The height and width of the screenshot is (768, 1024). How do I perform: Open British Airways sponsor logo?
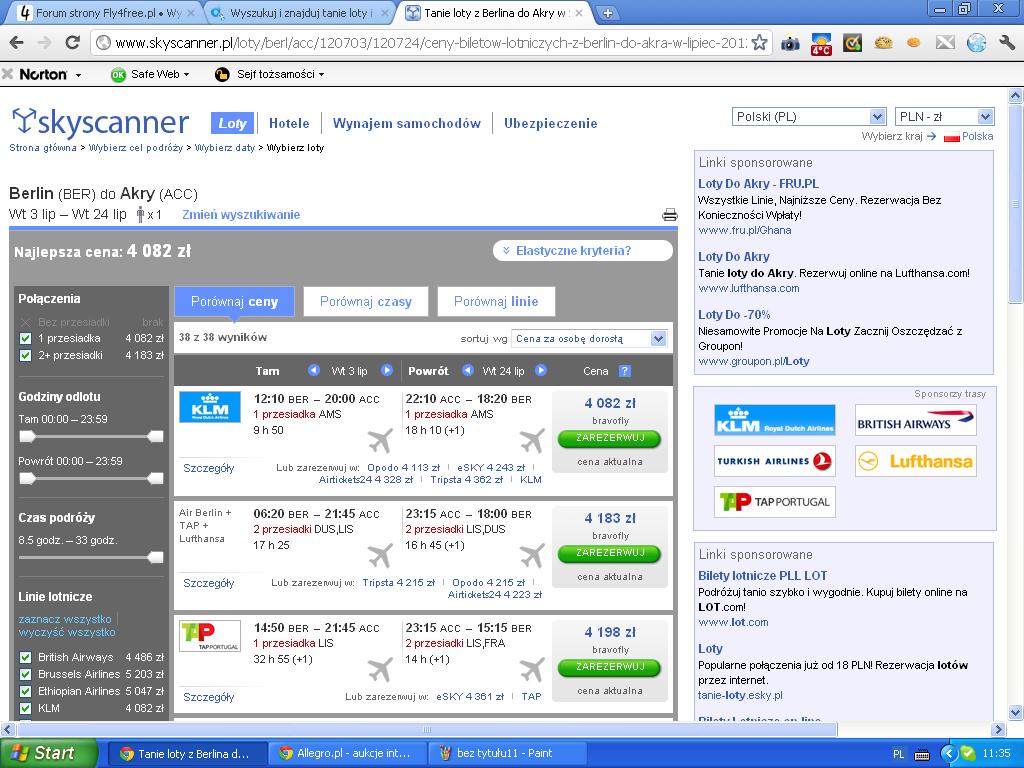[x=916, y=420]
